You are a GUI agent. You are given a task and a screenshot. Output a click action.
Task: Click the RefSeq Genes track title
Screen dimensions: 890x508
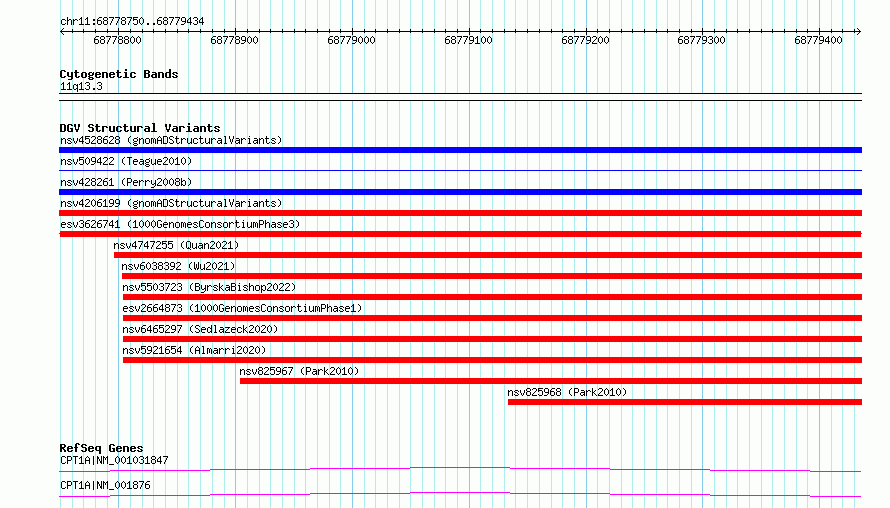coord(101,448)
